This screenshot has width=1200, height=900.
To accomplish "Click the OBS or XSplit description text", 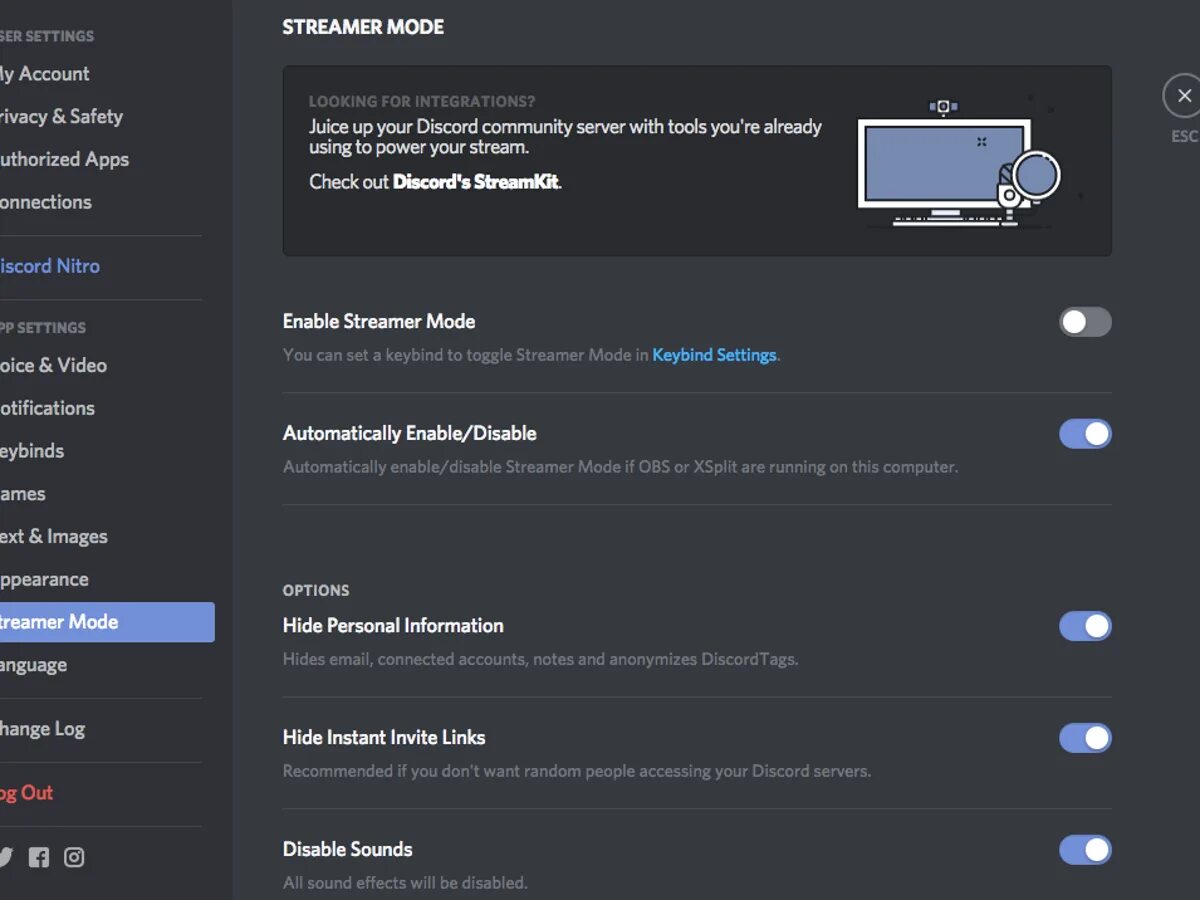I will [620, 467].
